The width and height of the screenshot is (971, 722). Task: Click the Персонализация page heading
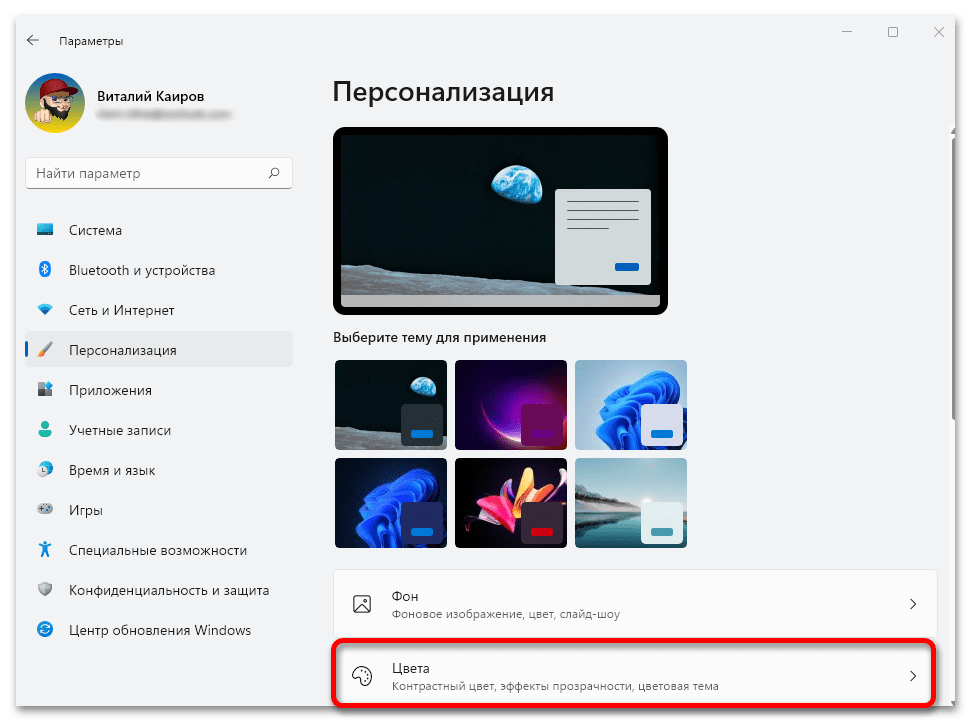[443, 92]
